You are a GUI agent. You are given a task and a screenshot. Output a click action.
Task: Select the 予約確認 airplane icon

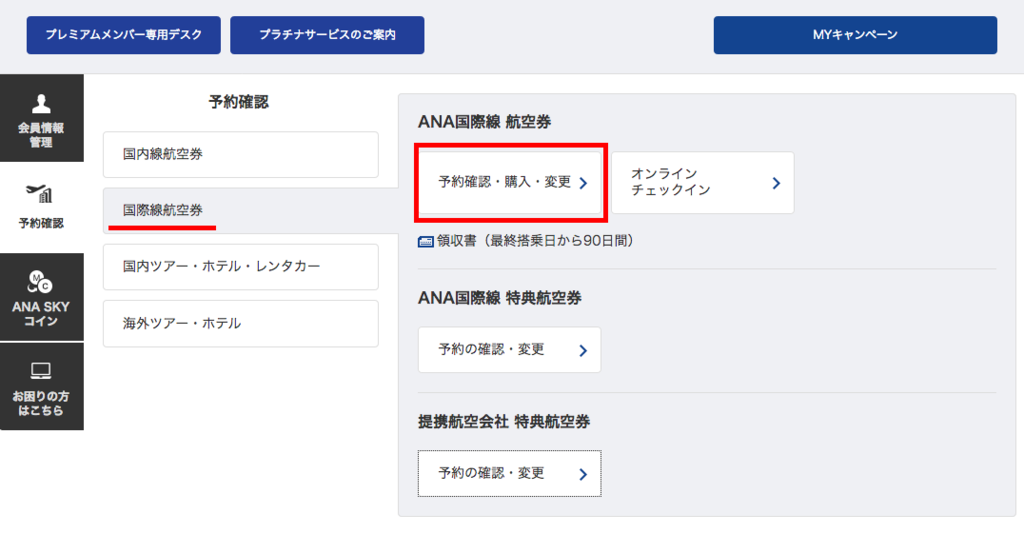[x=39, y=194]
